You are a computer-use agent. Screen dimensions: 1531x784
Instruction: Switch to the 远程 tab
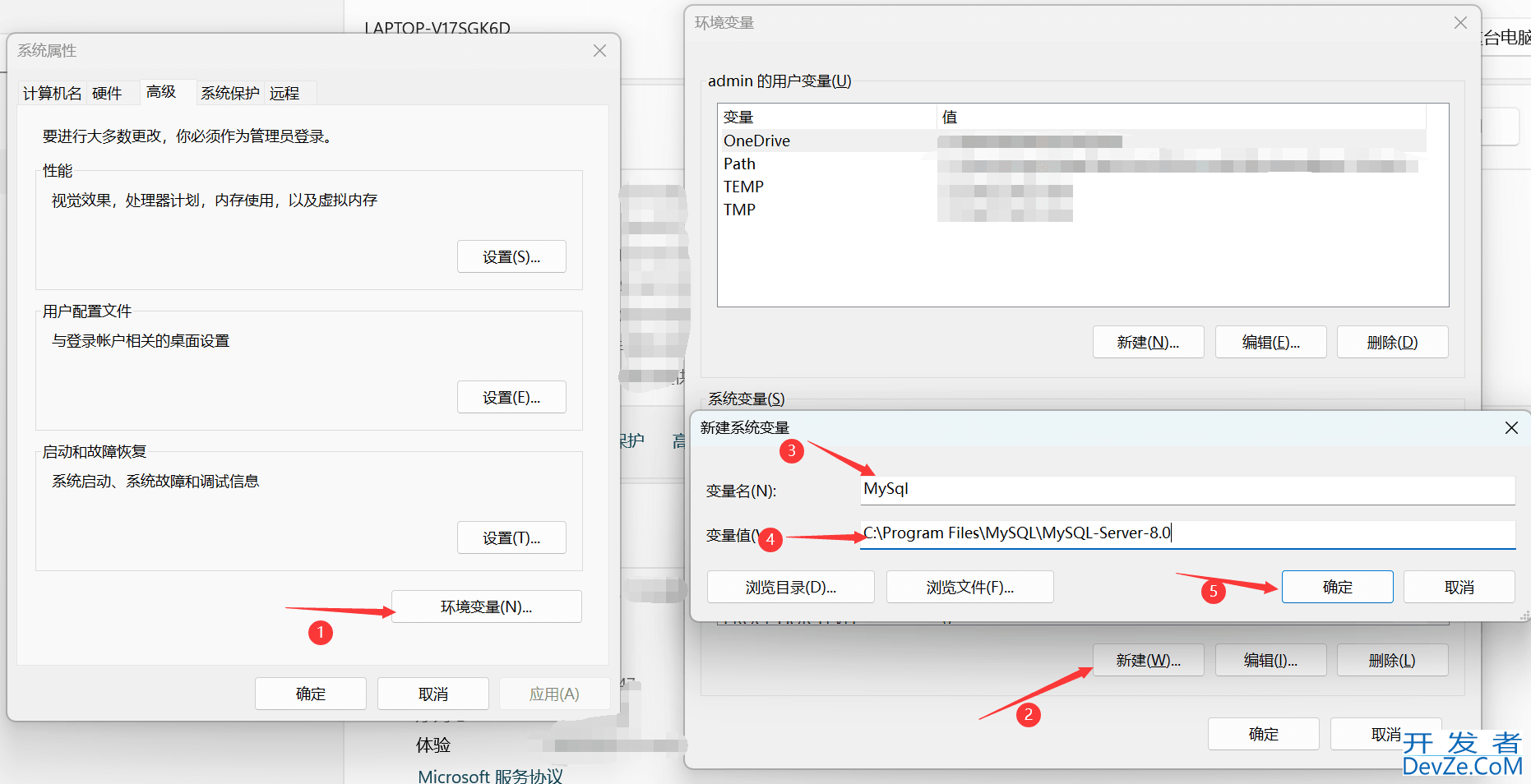pyautogui.click(x=284, y=93)
